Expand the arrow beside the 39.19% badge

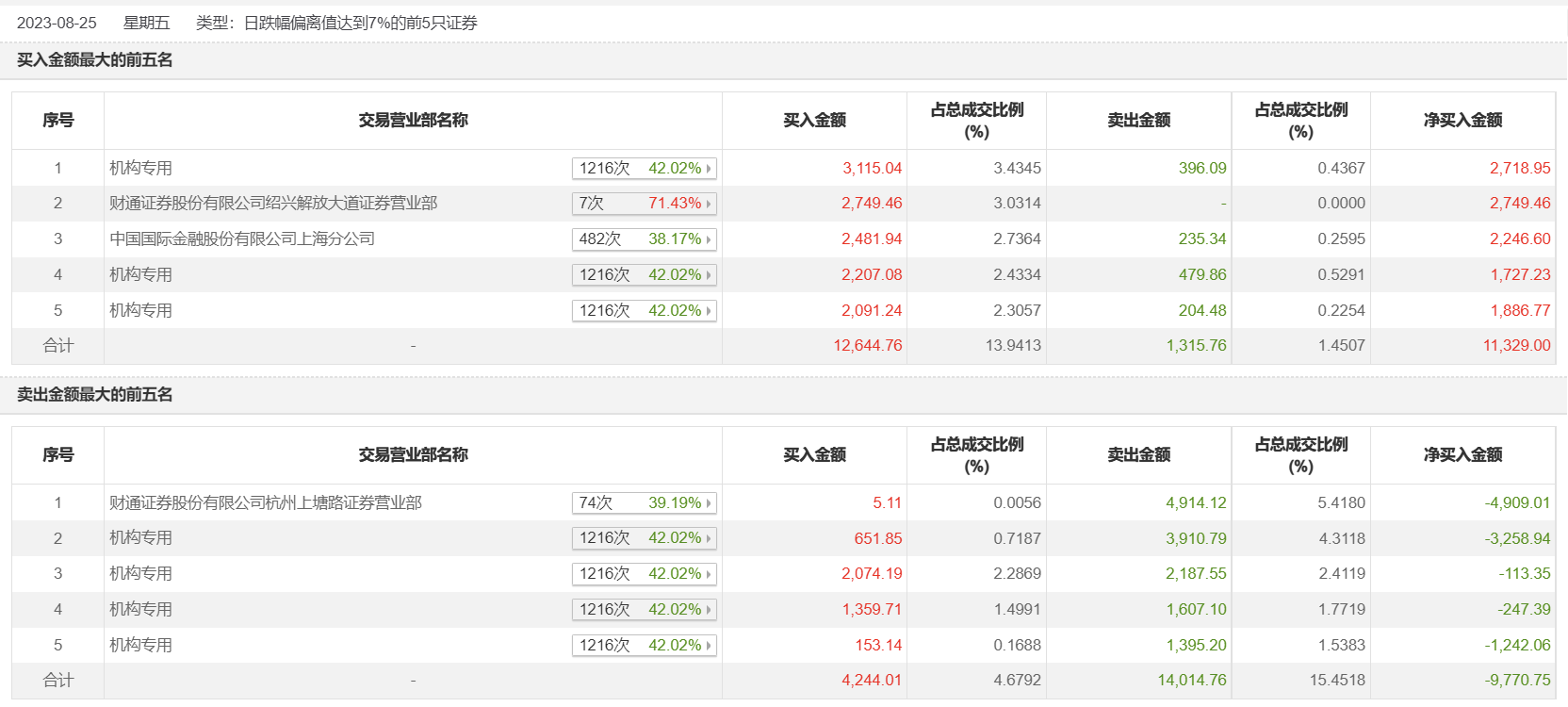click(709, 503)
